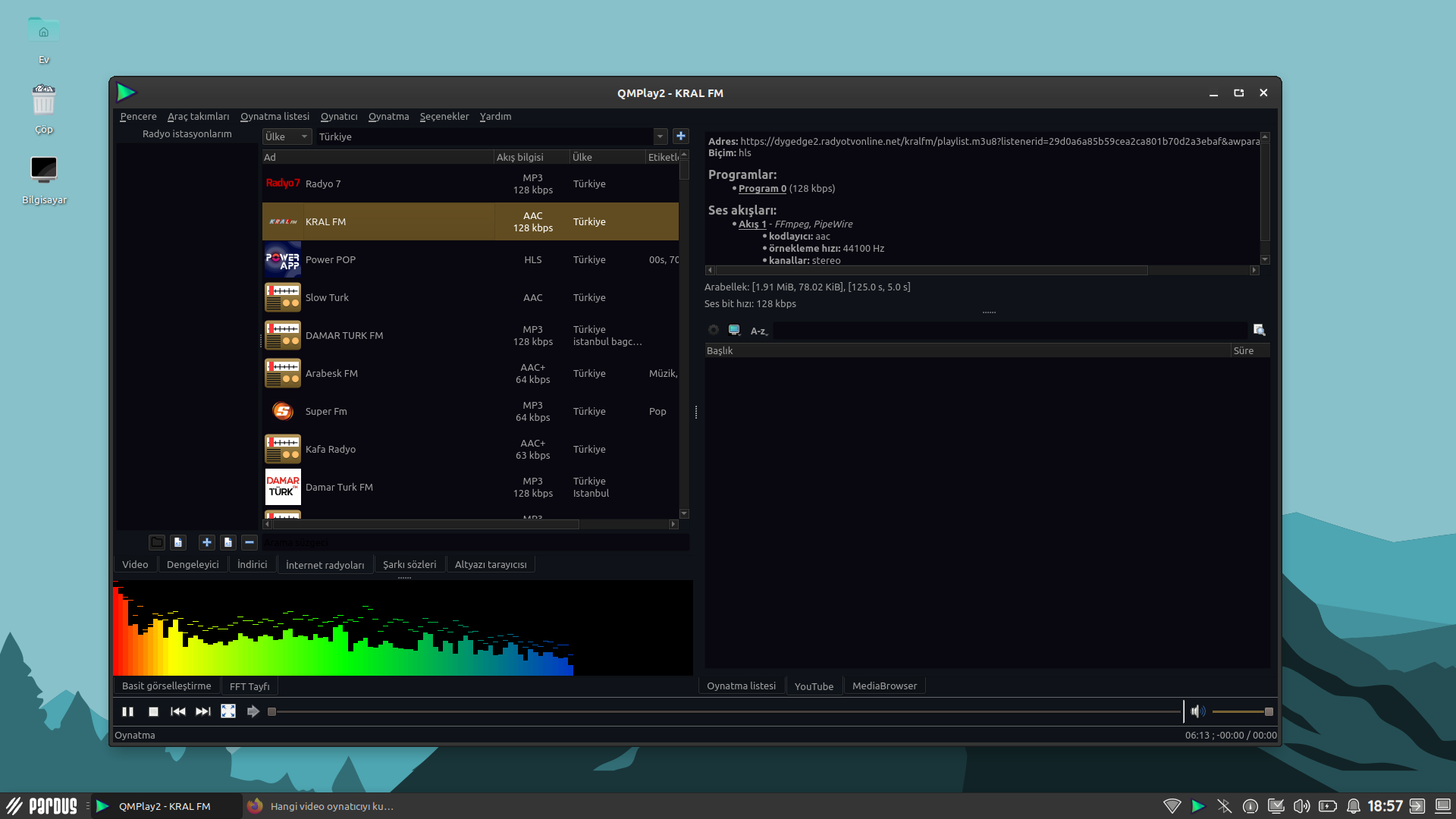This screenshot has height=819, width=1456.
Task: Open the Oynatma listesi menu
Action: point(275,116)
